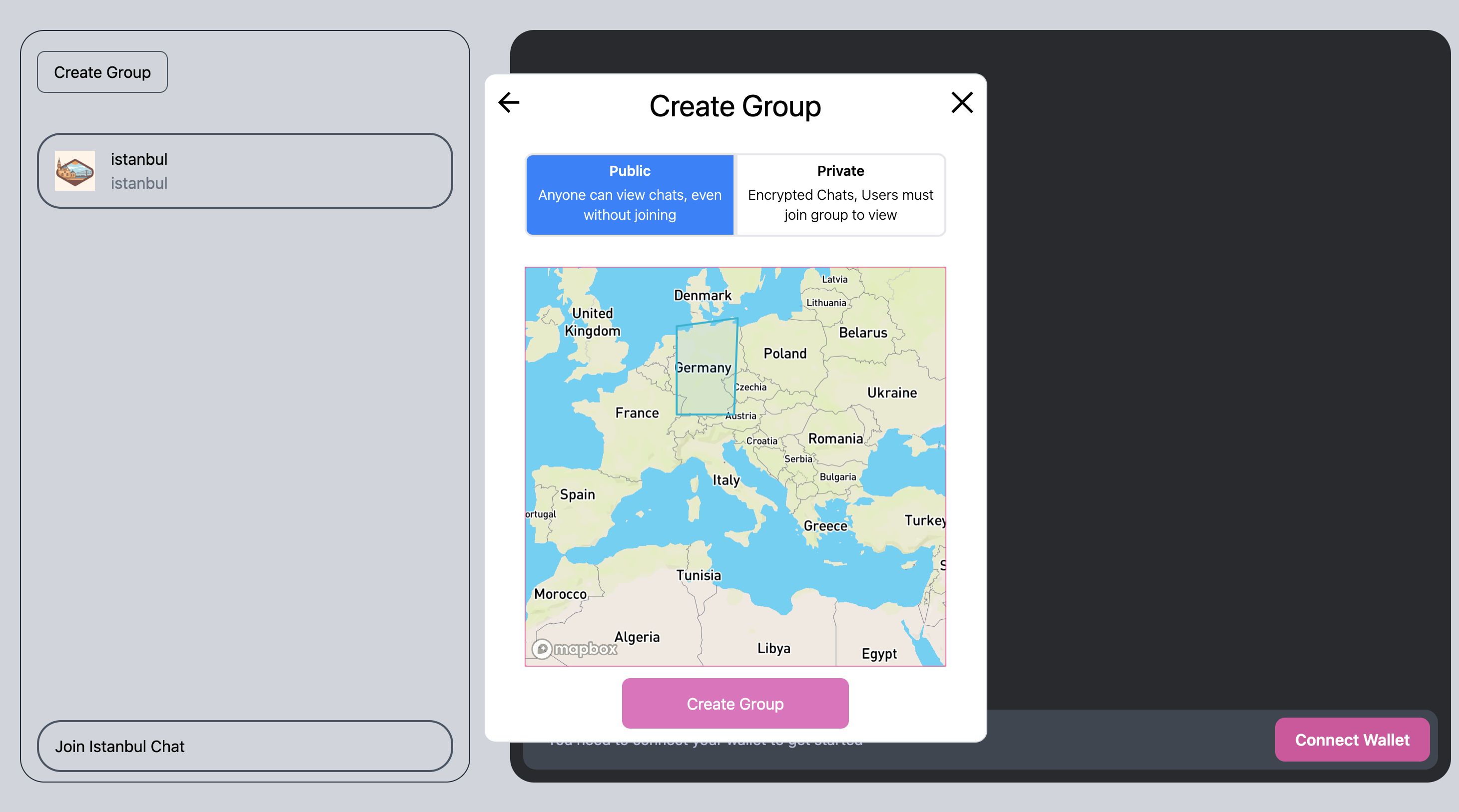This screenshot has height=812, width=1459.
Task: Click the United Kingdom label on the map
Action: (593, 322)
